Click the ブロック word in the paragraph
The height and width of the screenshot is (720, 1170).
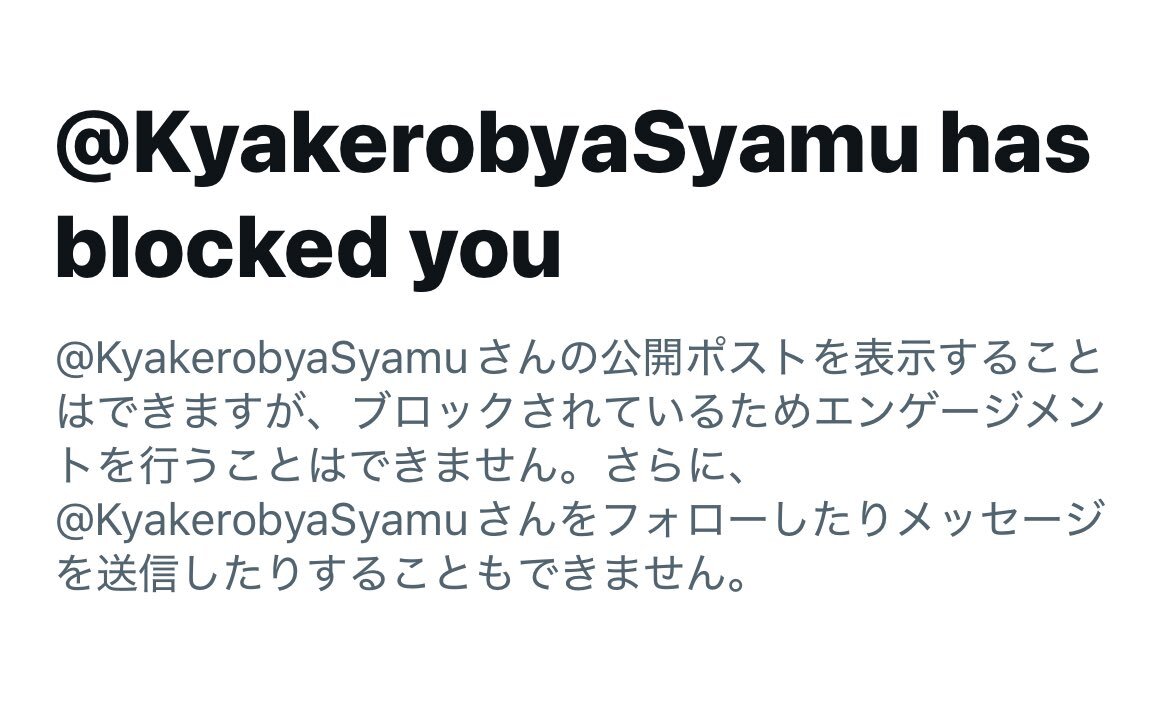tap(434, 413)
